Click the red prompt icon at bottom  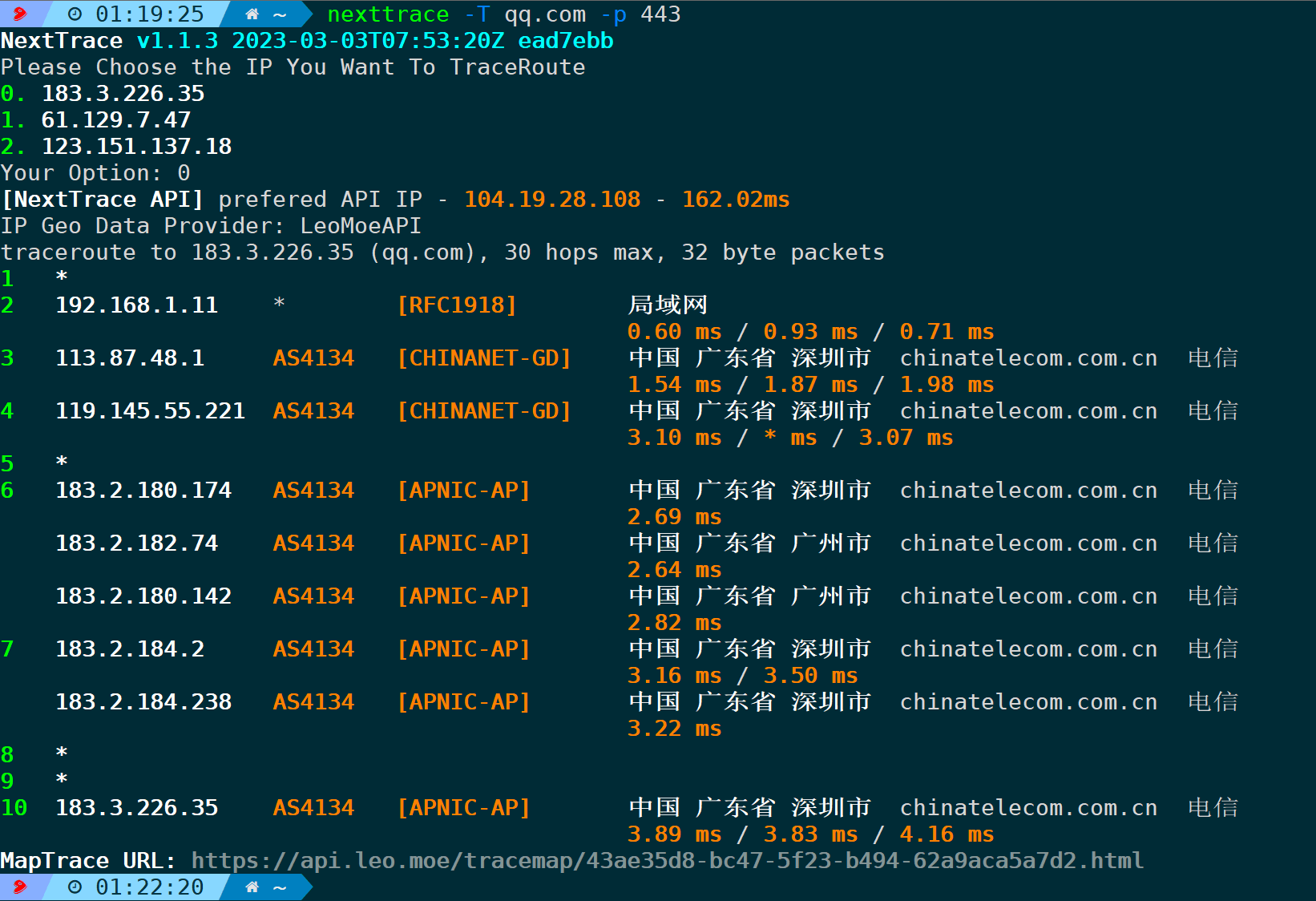(x=19, y=887)
